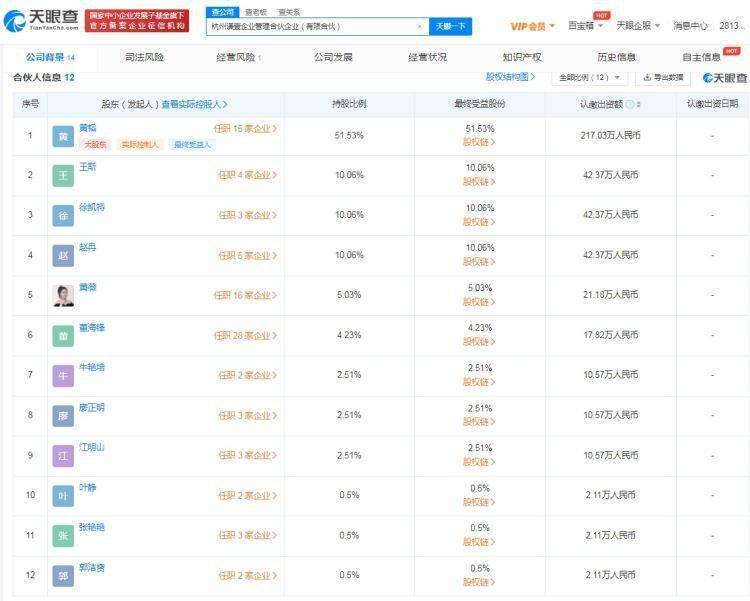Open the 全部比例 (12) filter dropdown

(x=589, y=78)
